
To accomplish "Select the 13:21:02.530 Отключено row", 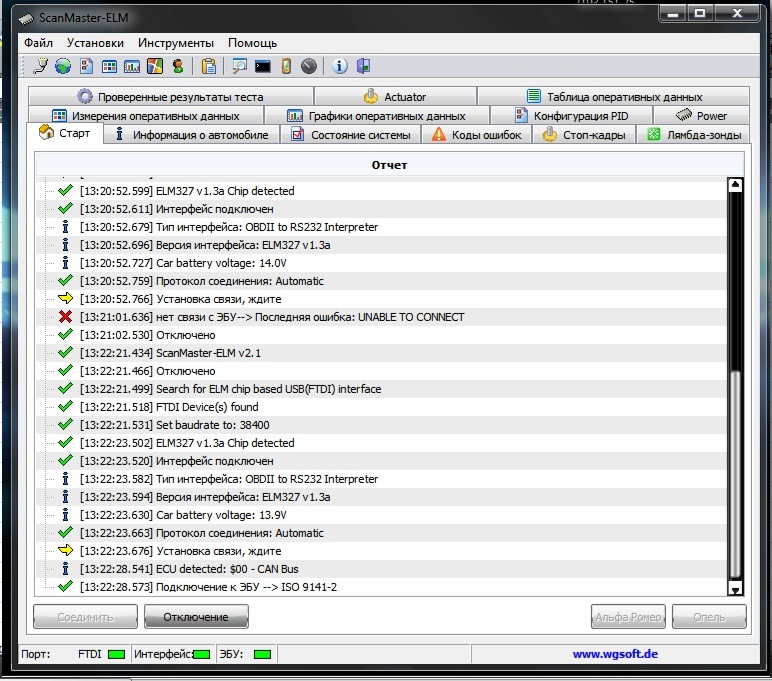I will [381, 335].
